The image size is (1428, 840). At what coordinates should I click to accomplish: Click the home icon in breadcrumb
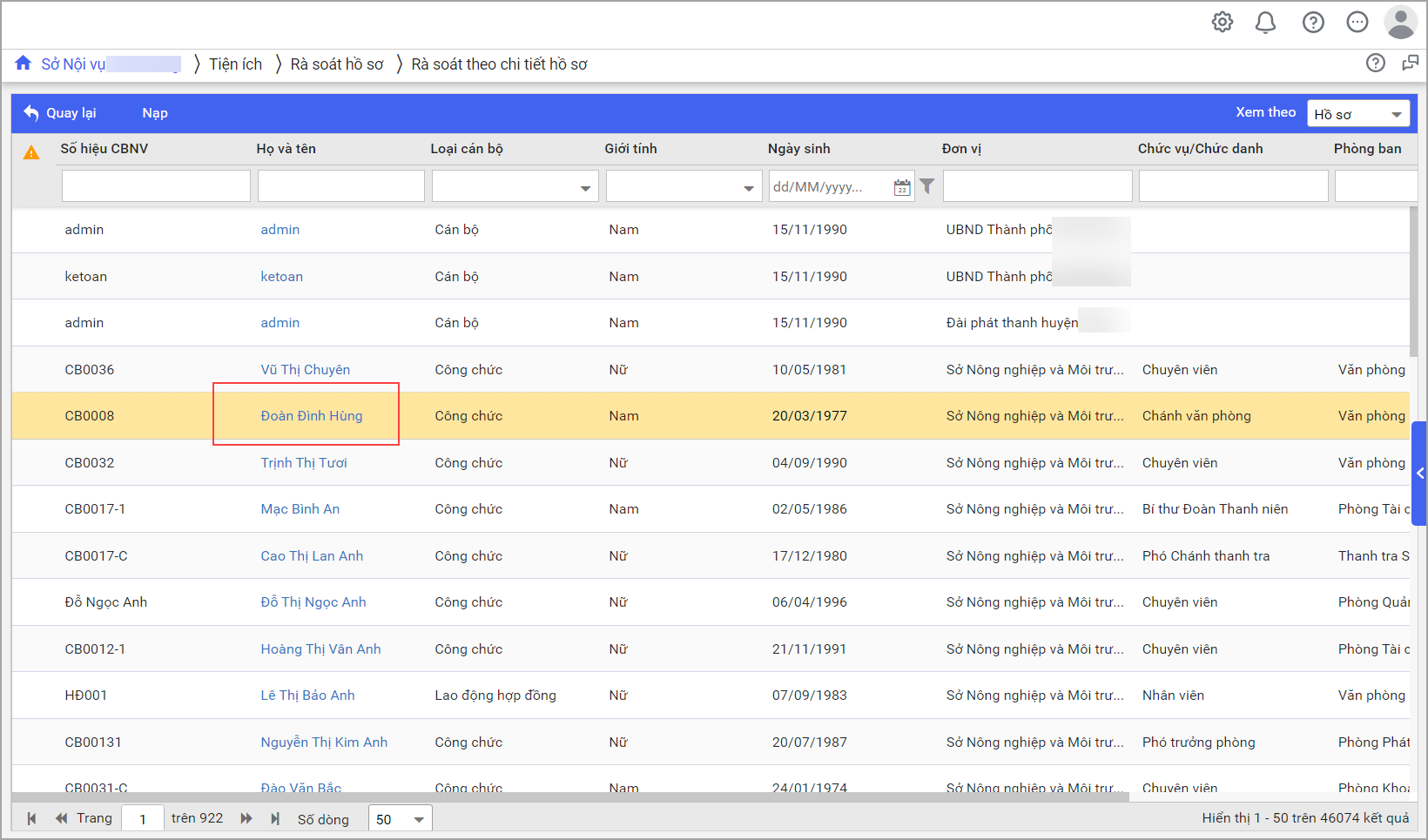[x=24, y=64]
